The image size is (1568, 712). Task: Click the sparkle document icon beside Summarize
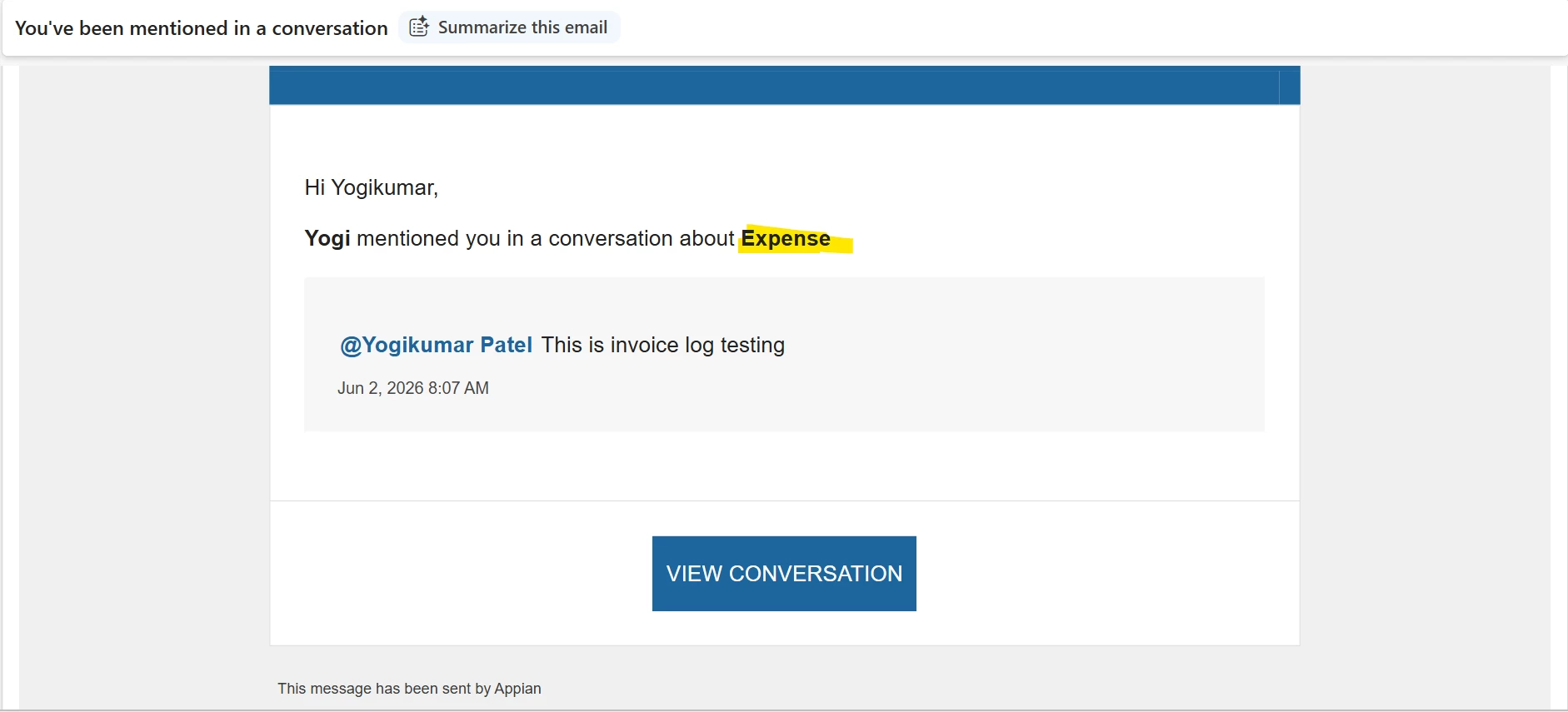(x=419, y=27)
